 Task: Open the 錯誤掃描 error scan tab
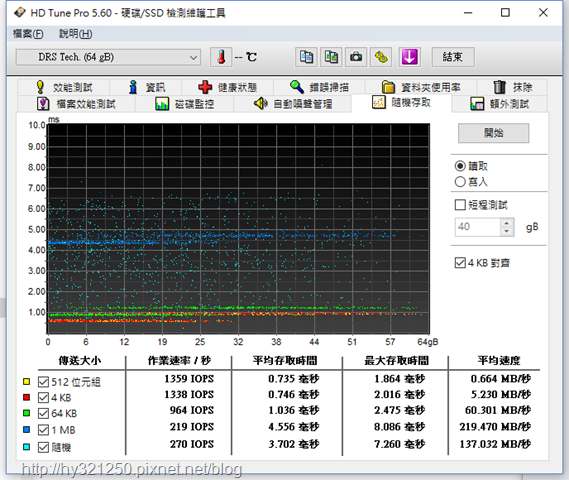point(319,87)
